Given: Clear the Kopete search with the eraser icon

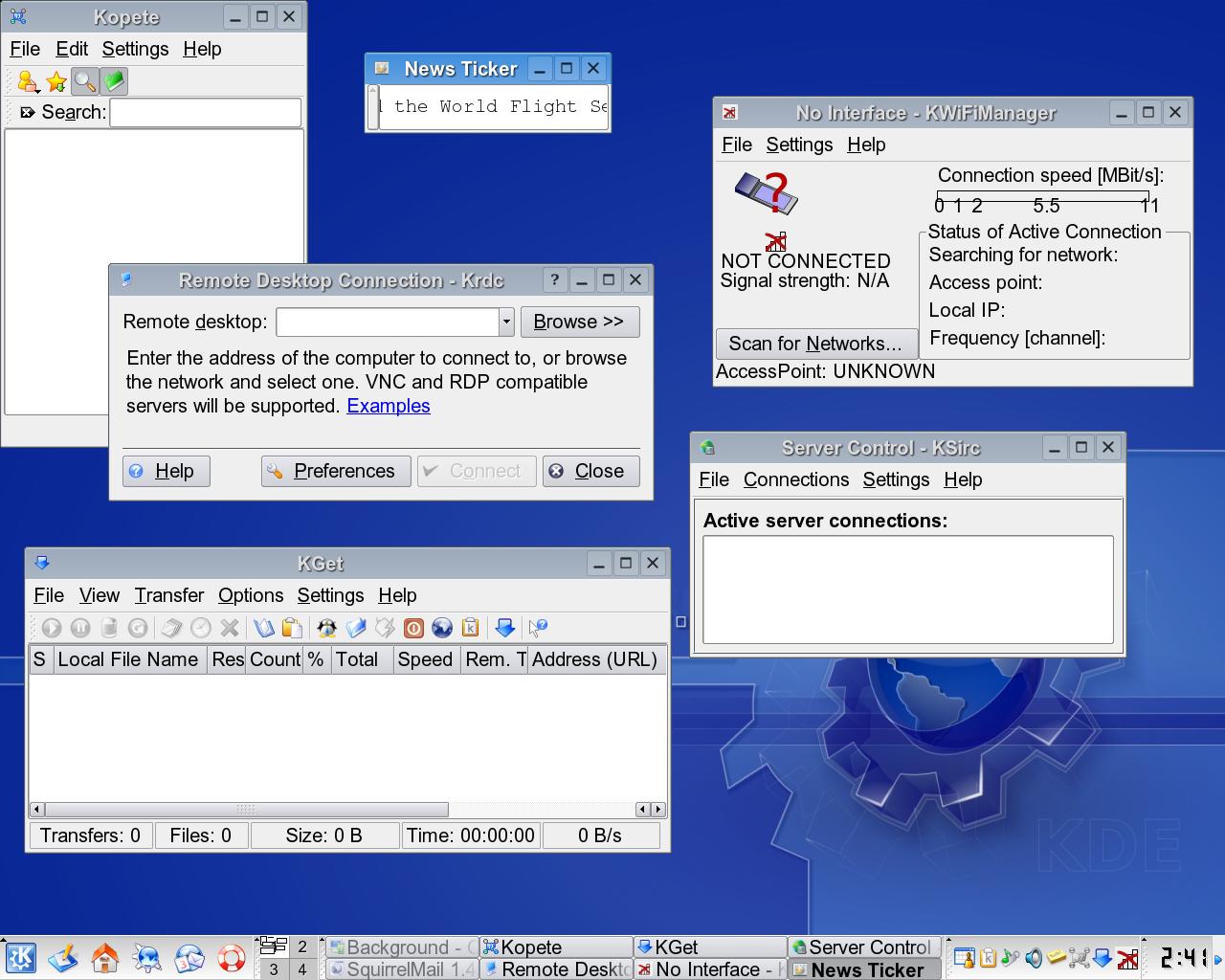Looking at the screenshot, I should (28, 113).
